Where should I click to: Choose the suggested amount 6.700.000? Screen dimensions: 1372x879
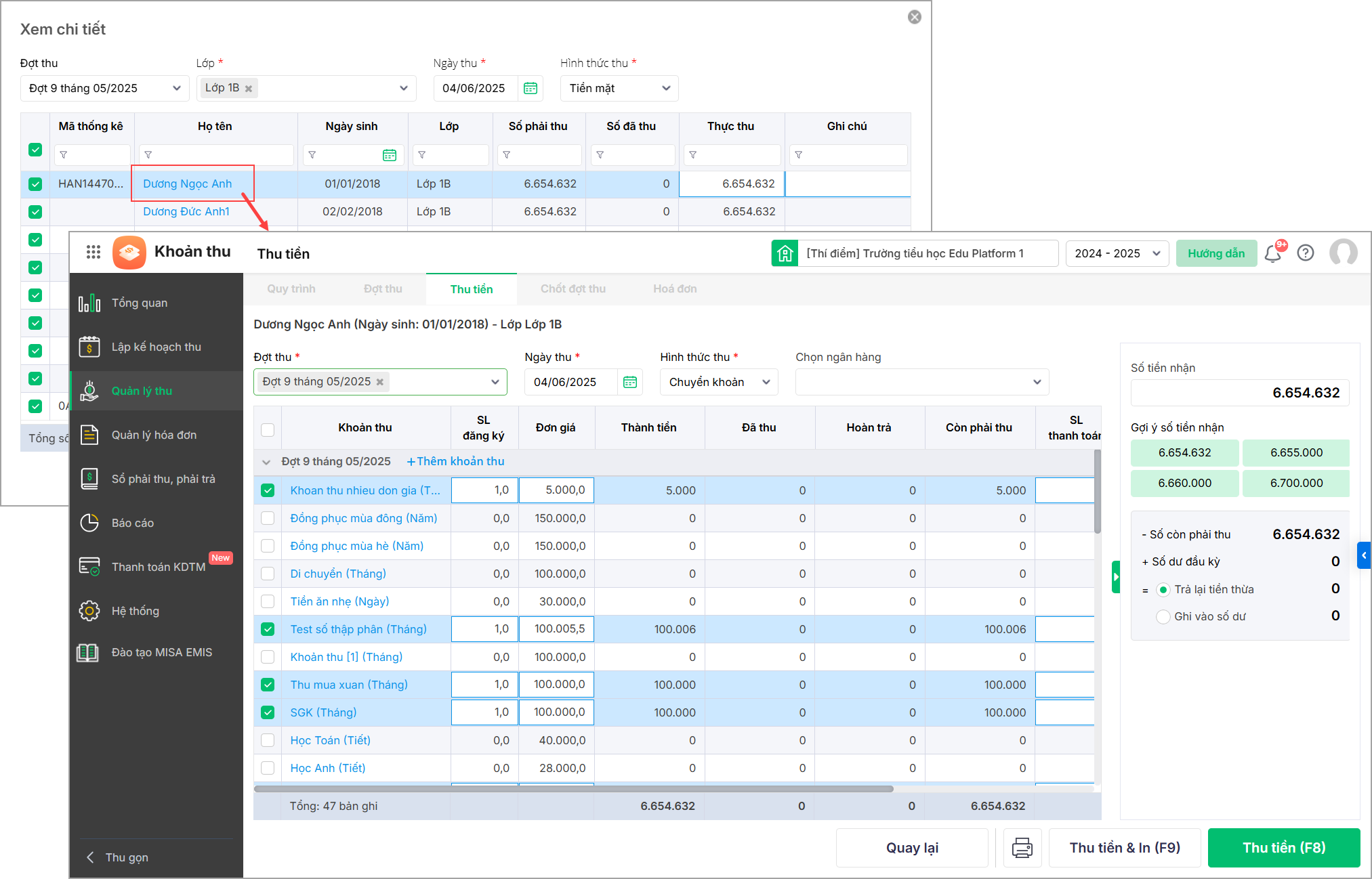click(x=1295, y=484)
